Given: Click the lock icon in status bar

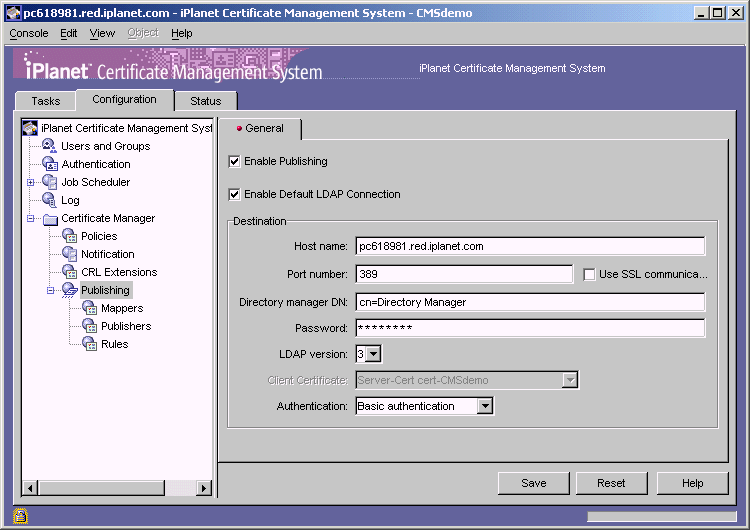Looking at the screenshot, I should click(x=21, y=516).
